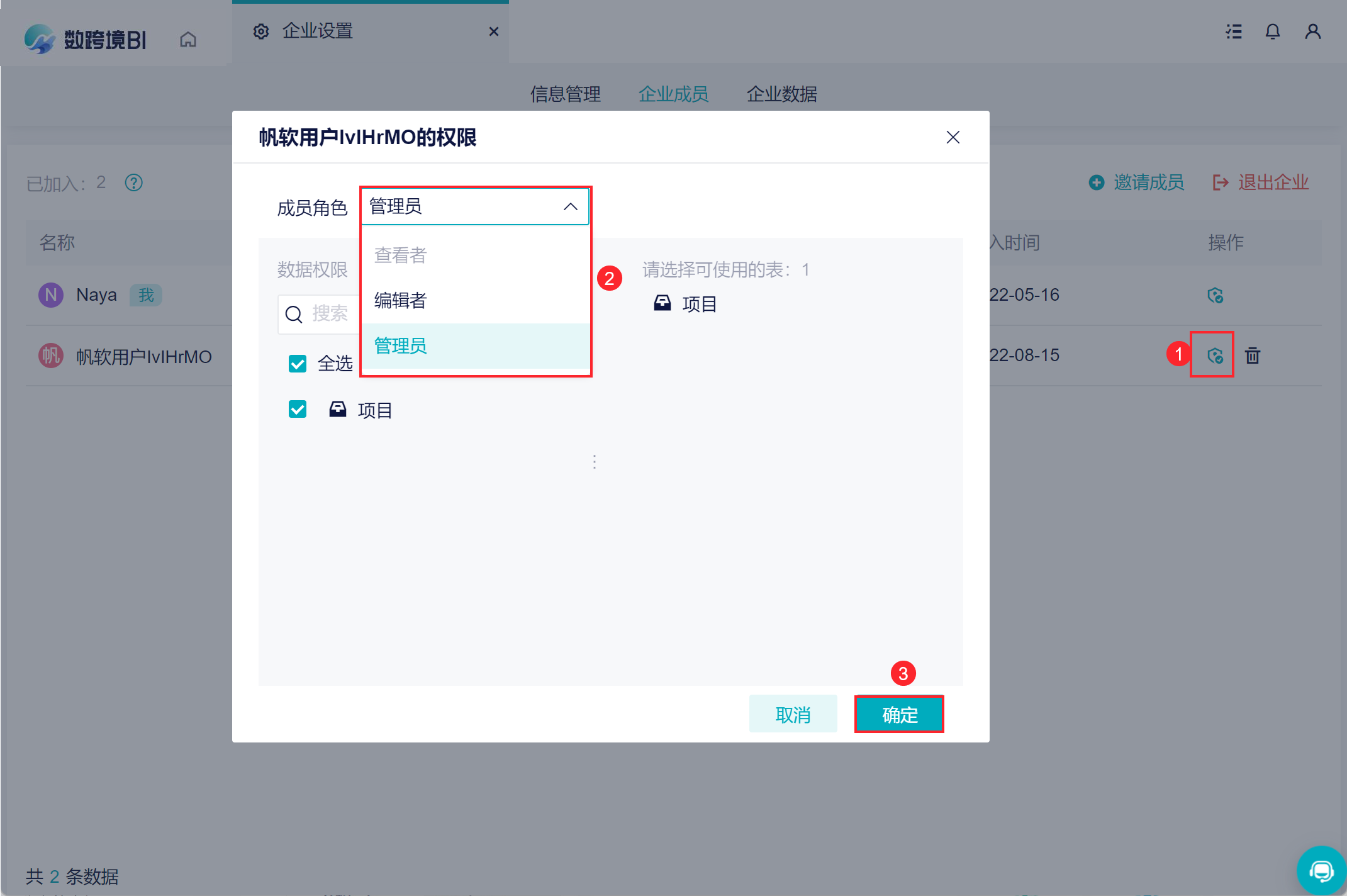Click 取消 button in dialog
The image size is (1347, 896).
(793, 714)
